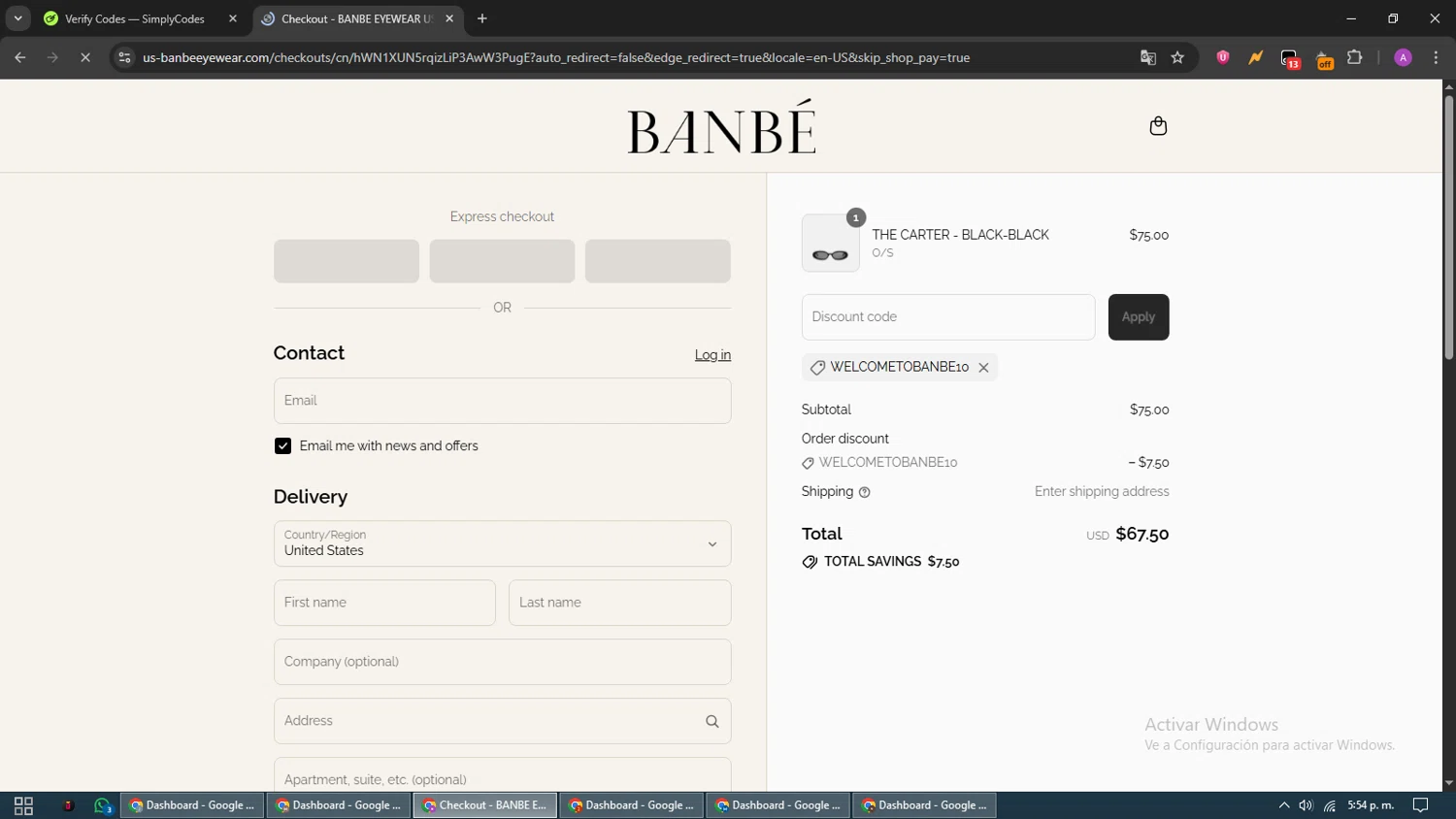Click the Carter sunglasses product thumbnail

[x=830, y=243]
